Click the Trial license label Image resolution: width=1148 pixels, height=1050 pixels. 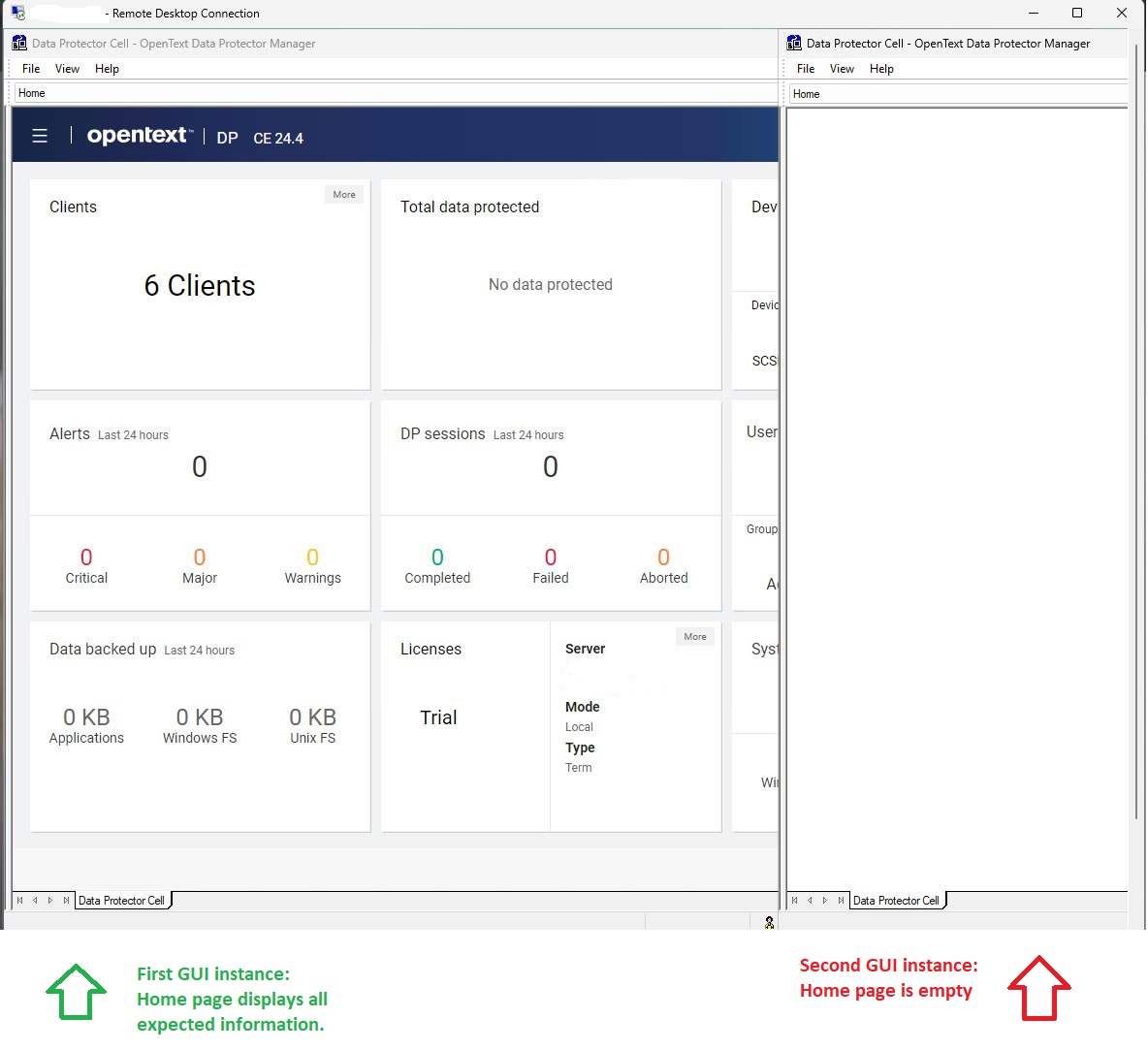coord(438,717)
